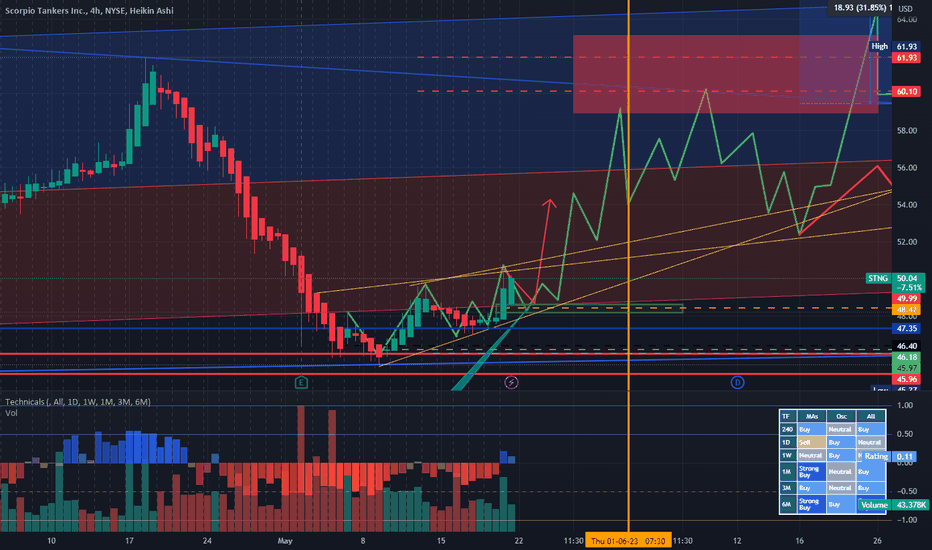Viewport: 932px width, 550px height.
Task: Click the blue 47.35 price label
Action: tap(907, 328)
